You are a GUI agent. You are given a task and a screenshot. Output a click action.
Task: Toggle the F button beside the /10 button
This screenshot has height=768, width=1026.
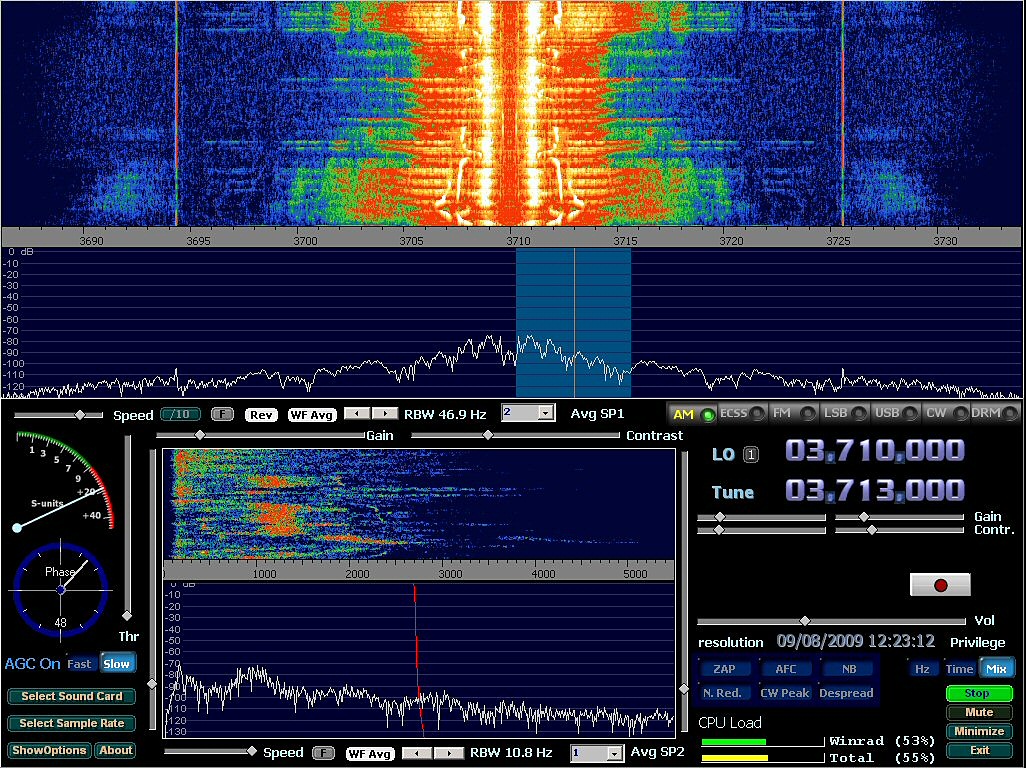(222, 414)
